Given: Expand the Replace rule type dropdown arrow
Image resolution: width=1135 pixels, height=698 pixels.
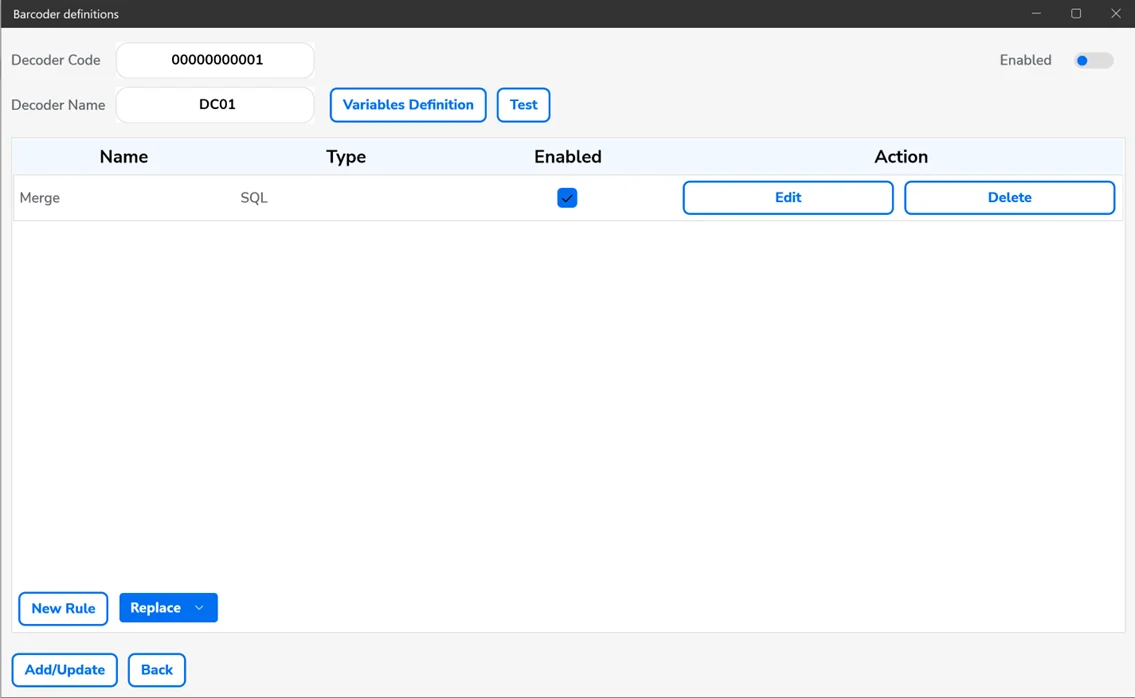Looking at the screenshot, I should [199, 608].
